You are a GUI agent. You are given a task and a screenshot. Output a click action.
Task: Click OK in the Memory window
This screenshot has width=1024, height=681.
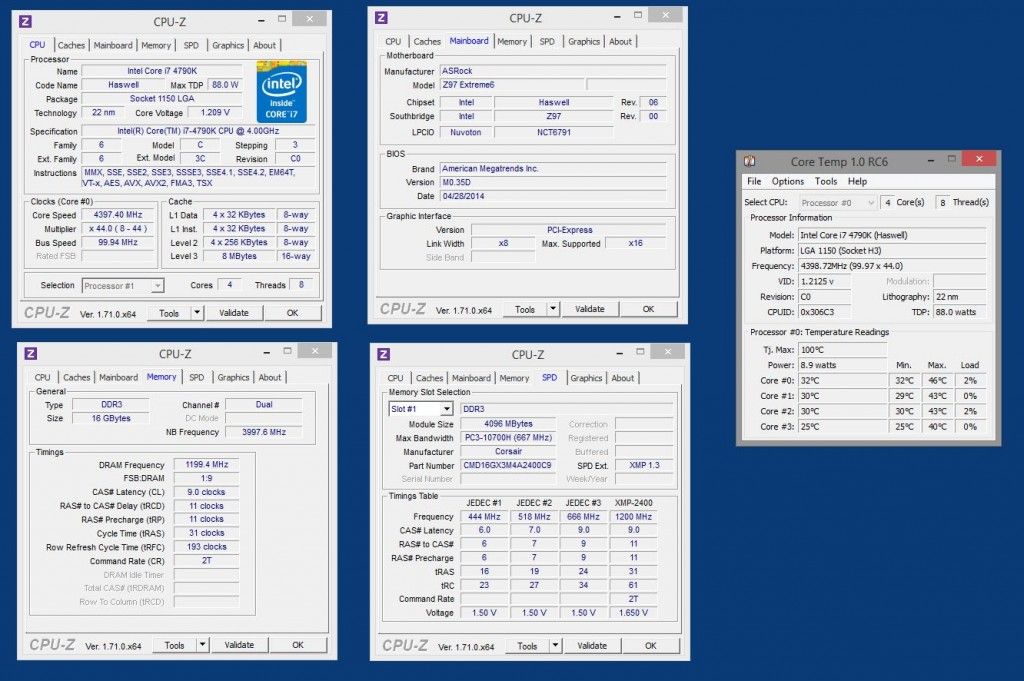pos(298,645)
